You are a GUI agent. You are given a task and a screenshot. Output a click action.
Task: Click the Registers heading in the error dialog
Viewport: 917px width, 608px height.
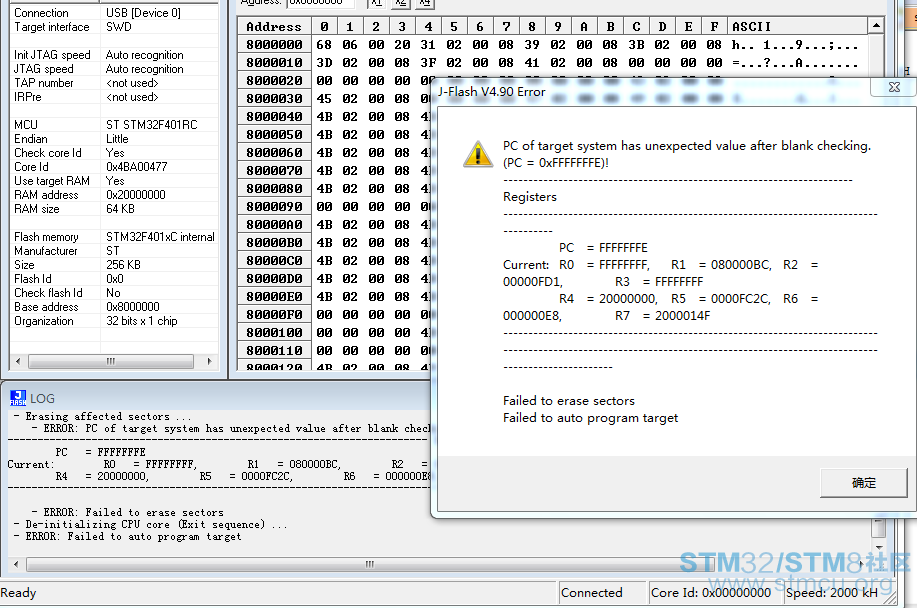[x=530, y=197]
